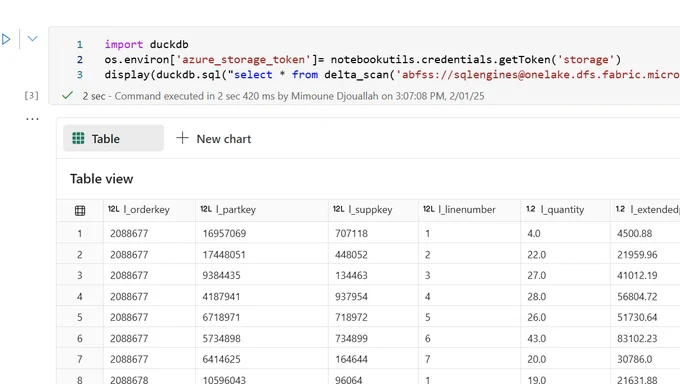Click row number 7 in table
Image resolution: width=680 pixels, height=384 pixels.
[x=80, y=359]
